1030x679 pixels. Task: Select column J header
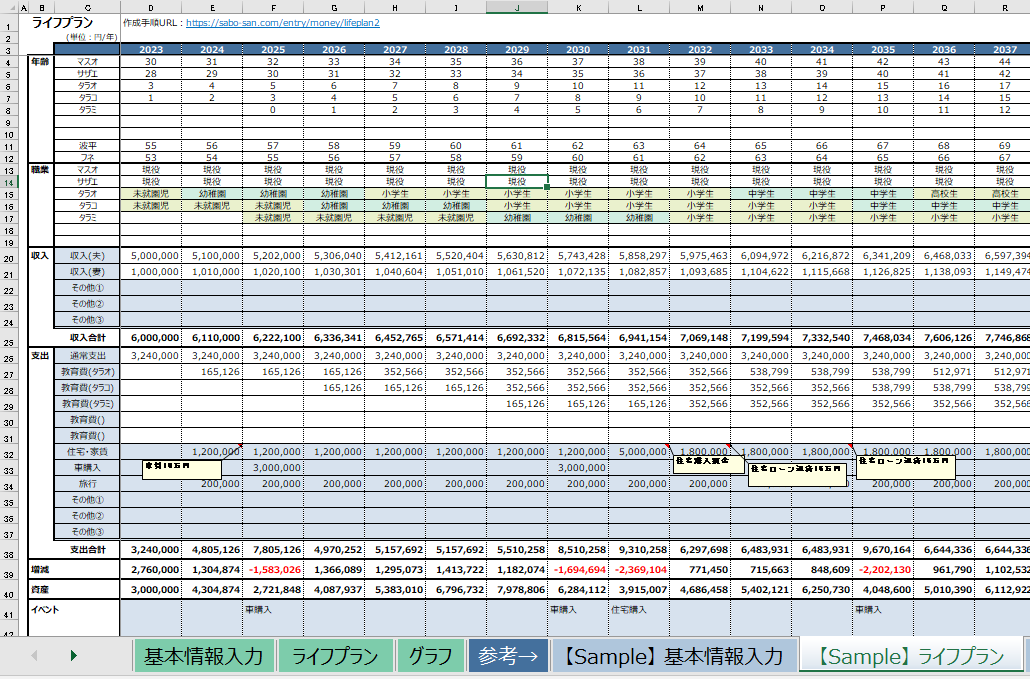click(x=517, y=8)
